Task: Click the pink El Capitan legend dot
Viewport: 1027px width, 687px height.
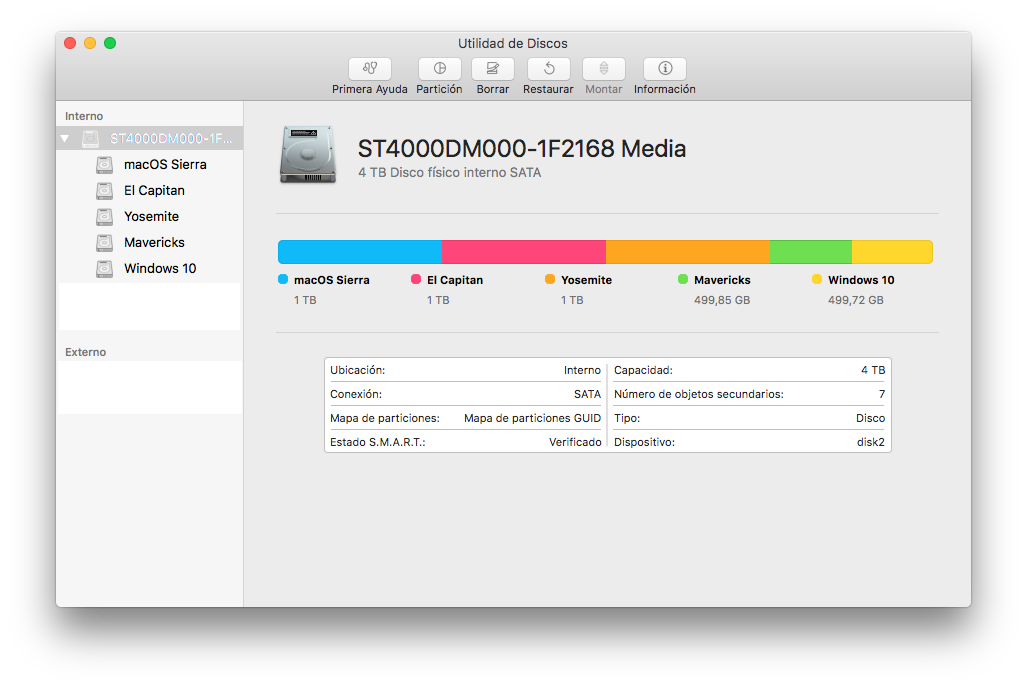Action: tap(416, 279)
